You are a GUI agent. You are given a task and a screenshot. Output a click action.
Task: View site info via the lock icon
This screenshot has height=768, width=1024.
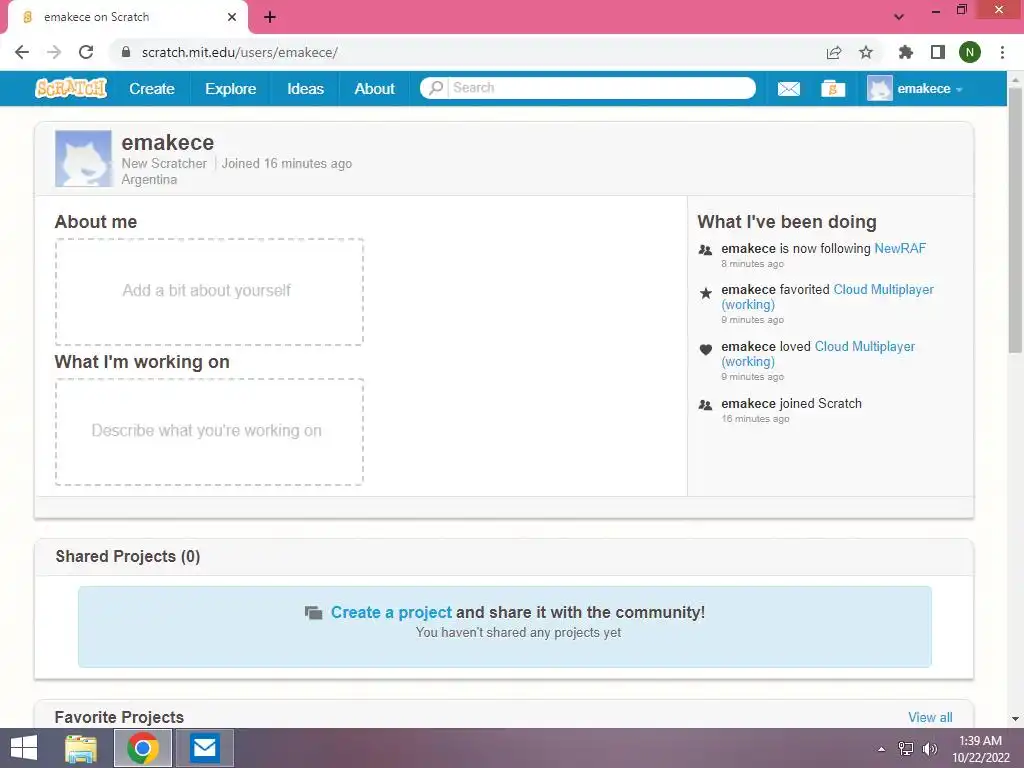[x=126, y=52]
